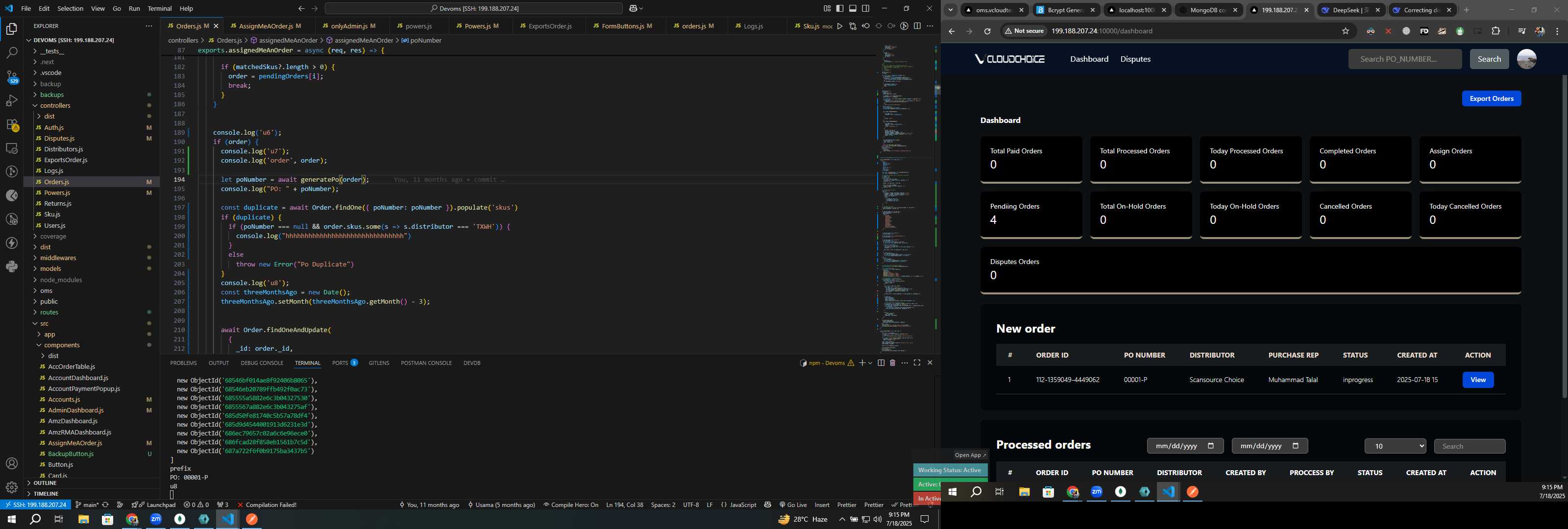The image size is (1568, 529).
Task: Open the Search view in VS Code activity bar
Action: [x=12, y=53]
